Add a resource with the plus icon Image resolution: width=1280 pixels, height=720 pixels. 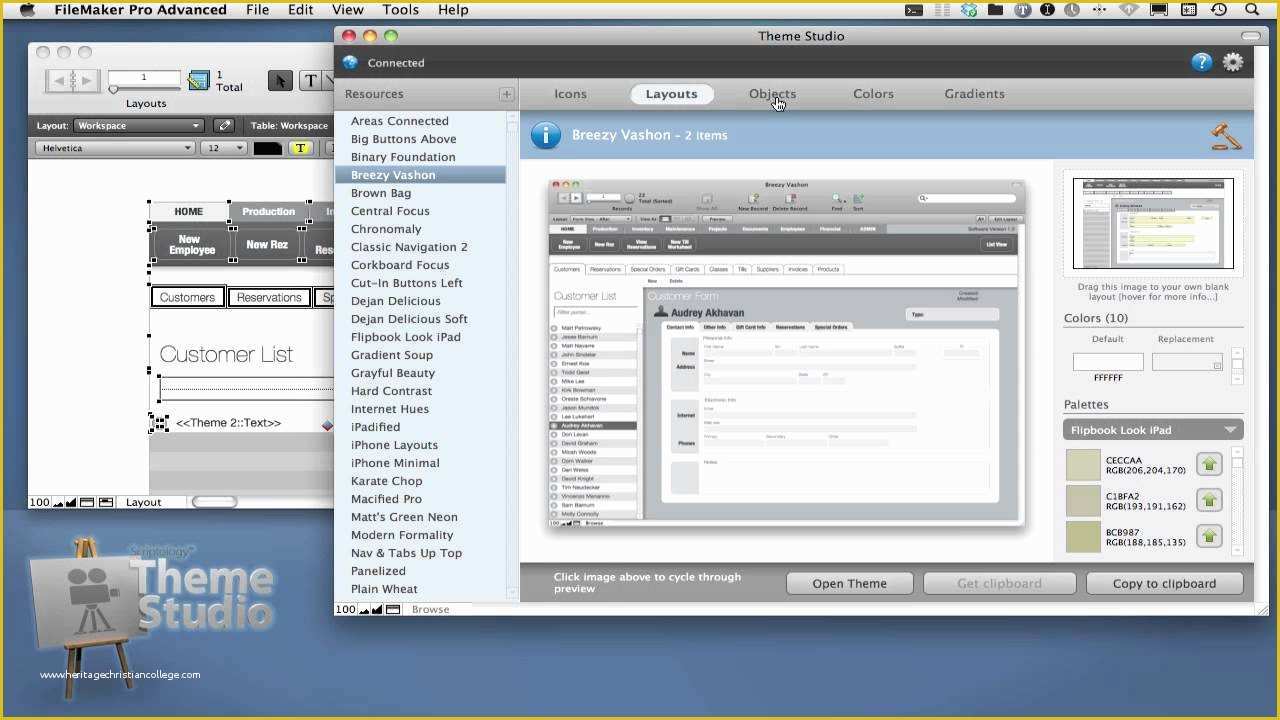click(x=507, y=94)
